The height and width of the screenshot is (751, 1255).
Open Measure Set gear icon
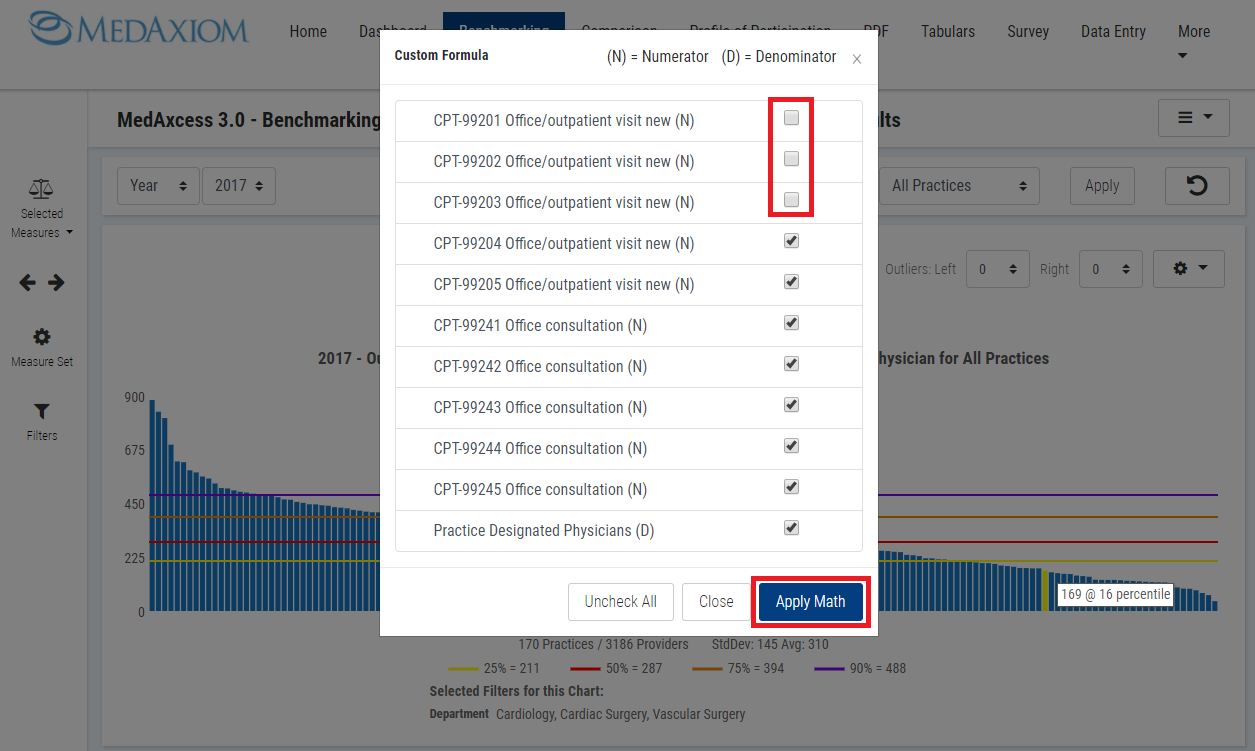pos(42,337)
